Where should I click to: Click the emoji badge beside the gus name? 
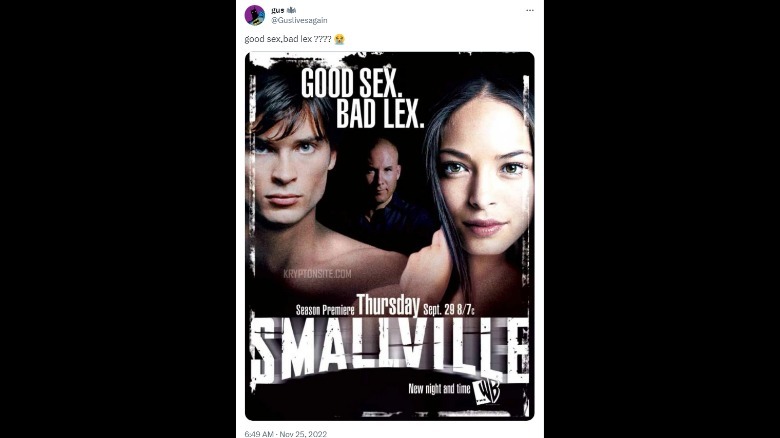click(292, 10)
